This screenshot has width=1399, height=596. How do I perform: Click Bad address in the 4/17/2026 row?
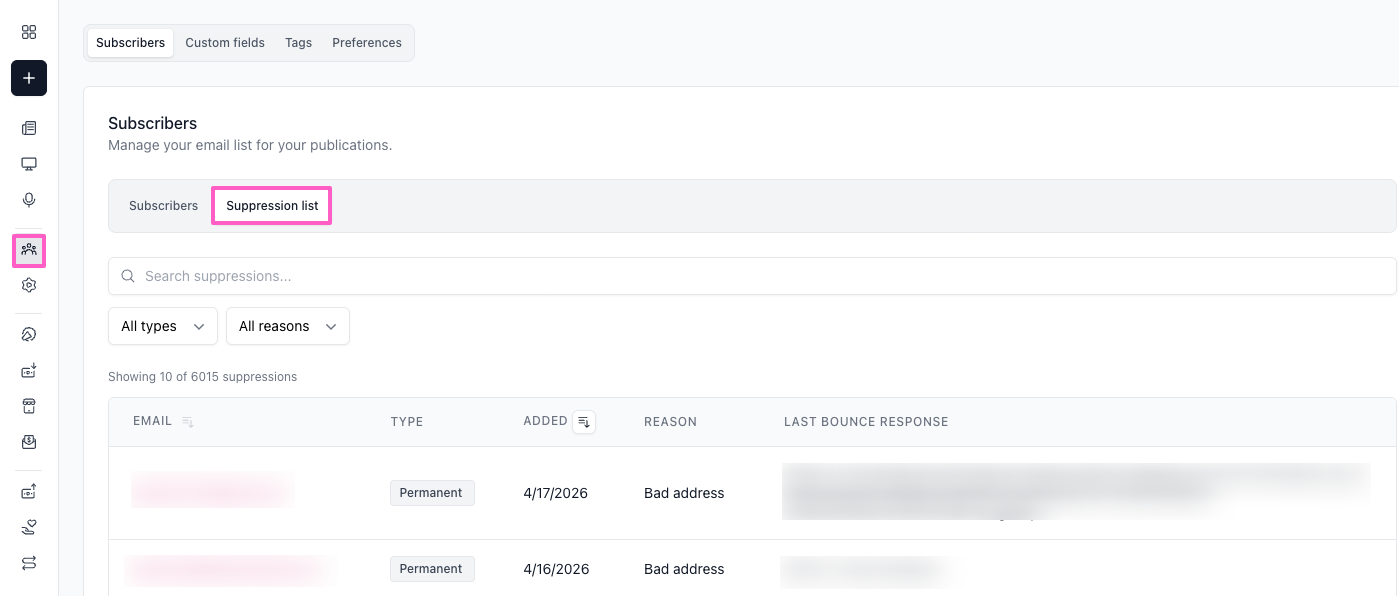coord(684,493)
